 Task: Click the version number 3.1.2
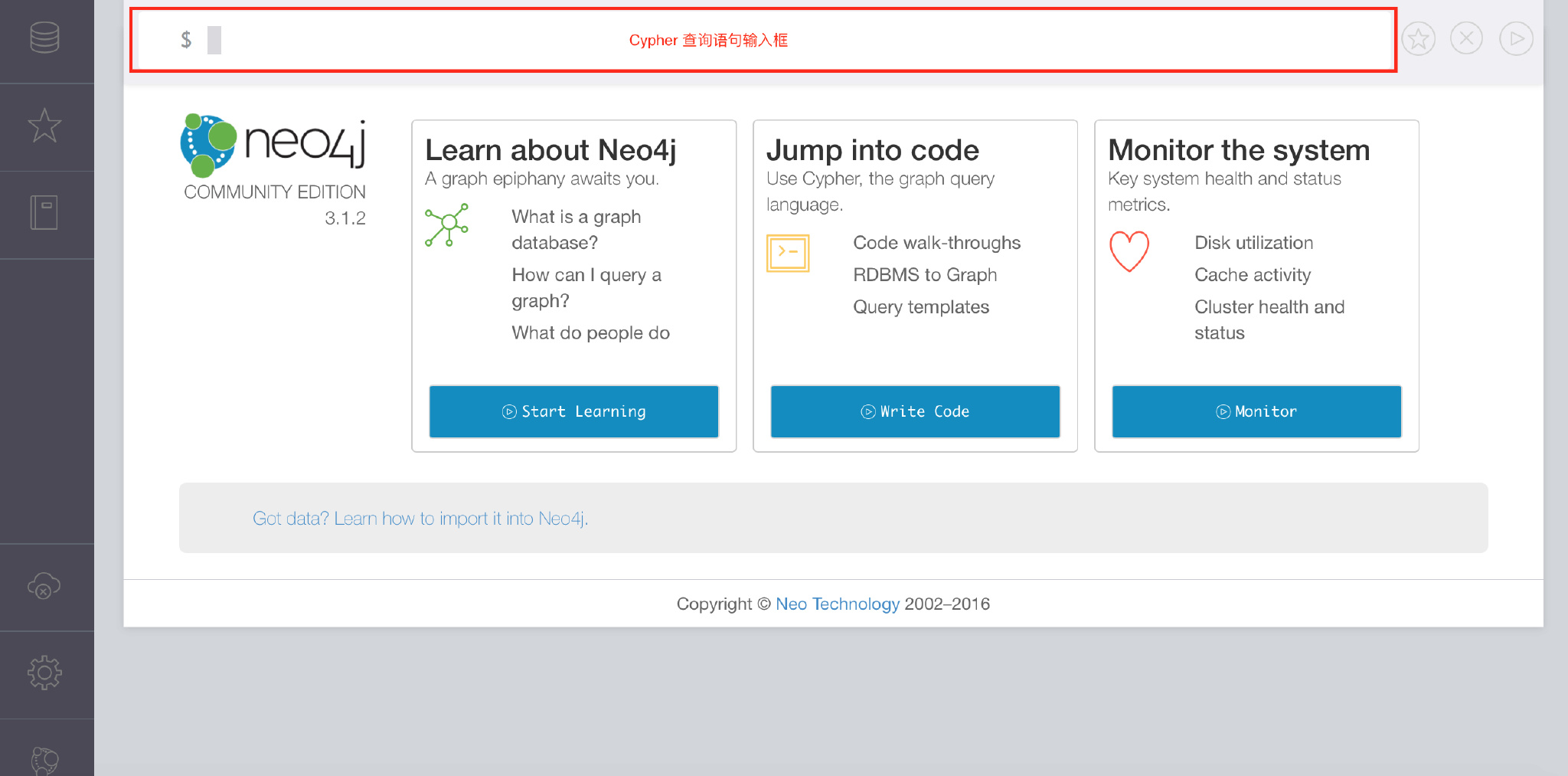tap(345, 218)
